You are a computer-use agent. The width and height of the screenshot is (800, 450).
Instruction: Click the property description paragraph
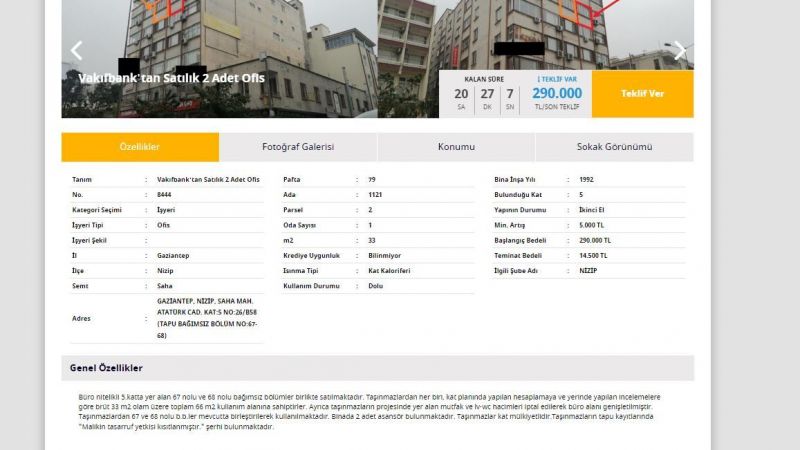370,412
